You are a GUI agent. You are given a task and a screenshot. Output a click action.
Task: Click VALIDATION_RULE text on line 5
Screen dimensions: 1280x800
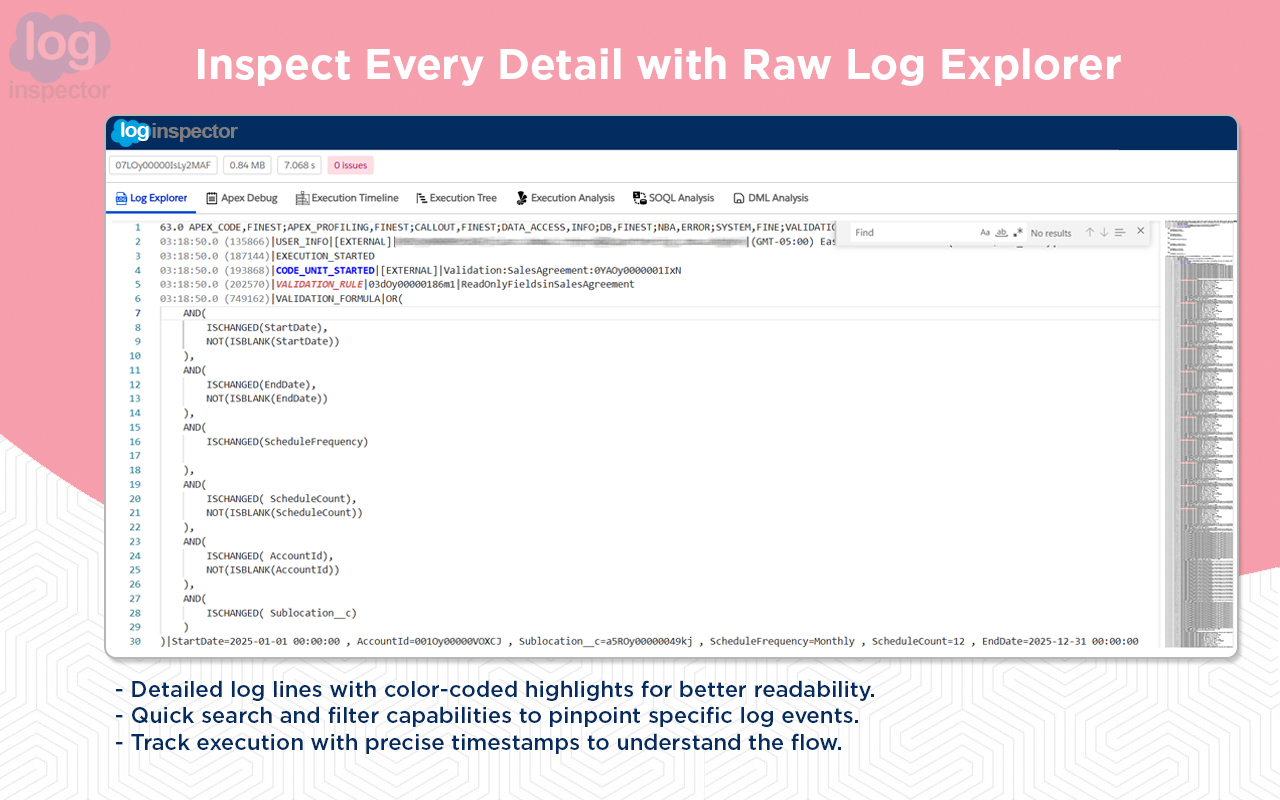pyautogui.click(x=320, y=284)
